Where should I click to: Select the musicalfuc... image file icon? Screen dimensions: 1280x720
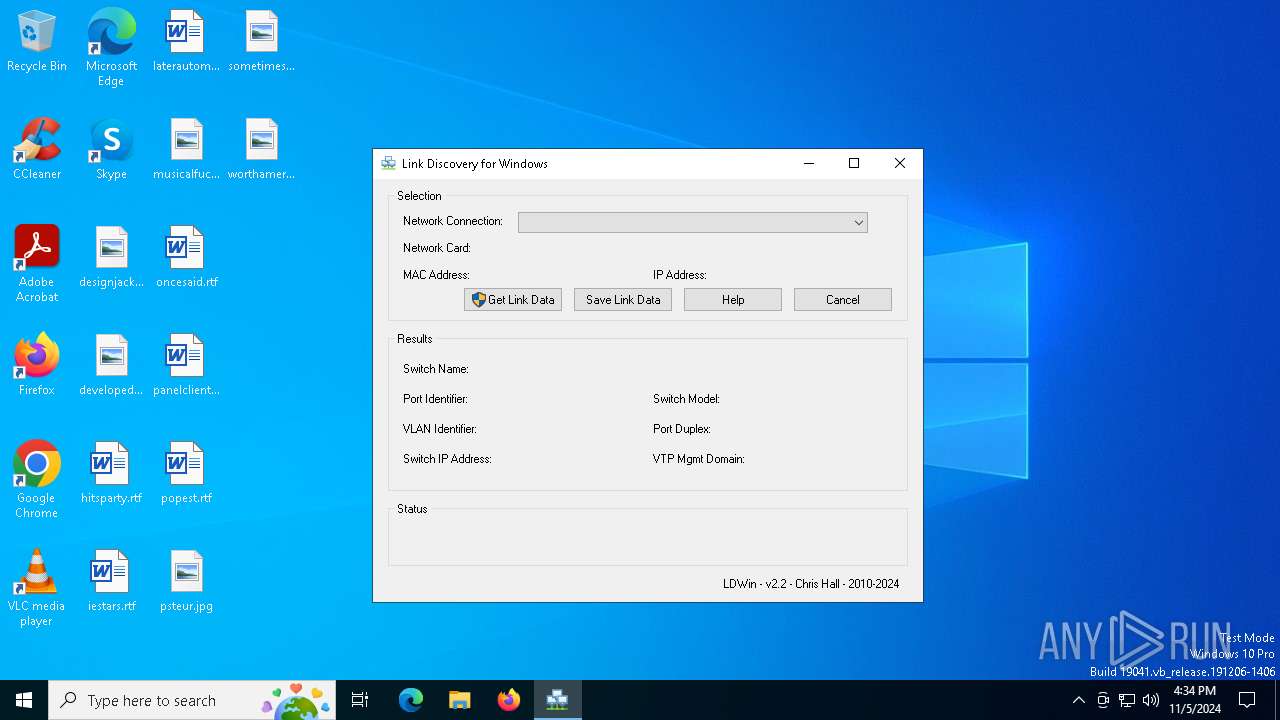tap(186, 150)
